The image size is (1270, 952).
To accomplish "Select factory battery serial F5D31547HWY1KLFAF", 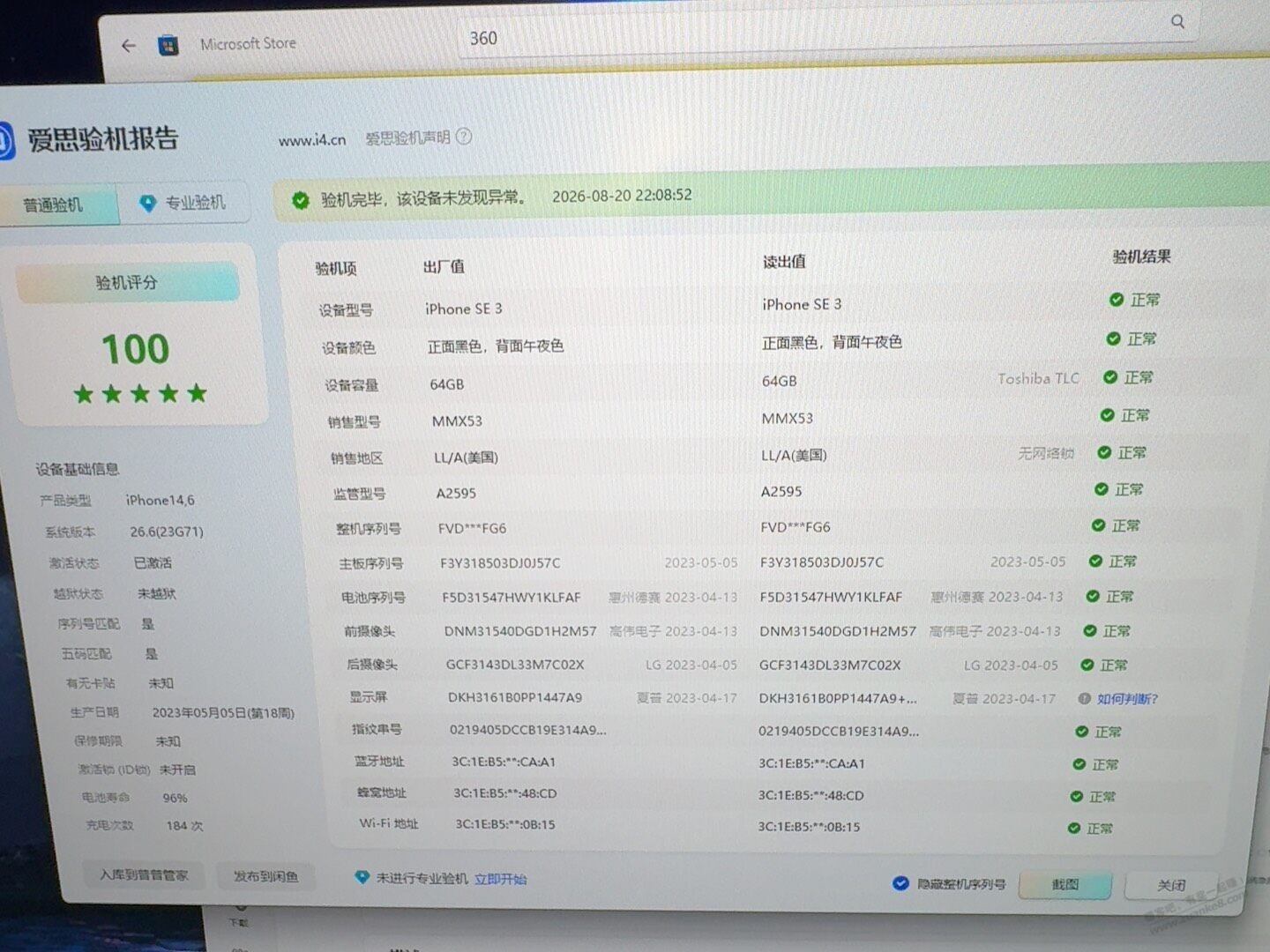I will click(512, 598).
